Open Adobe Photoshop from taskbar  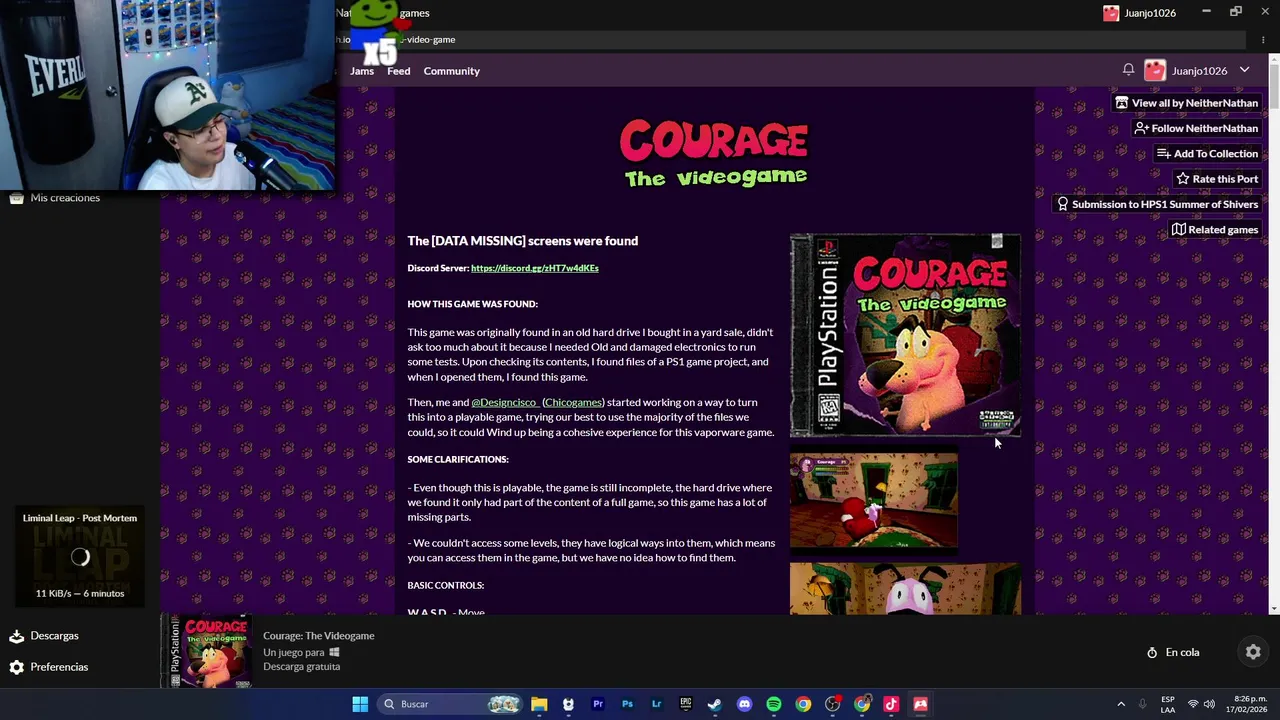(x=627, y=704)
